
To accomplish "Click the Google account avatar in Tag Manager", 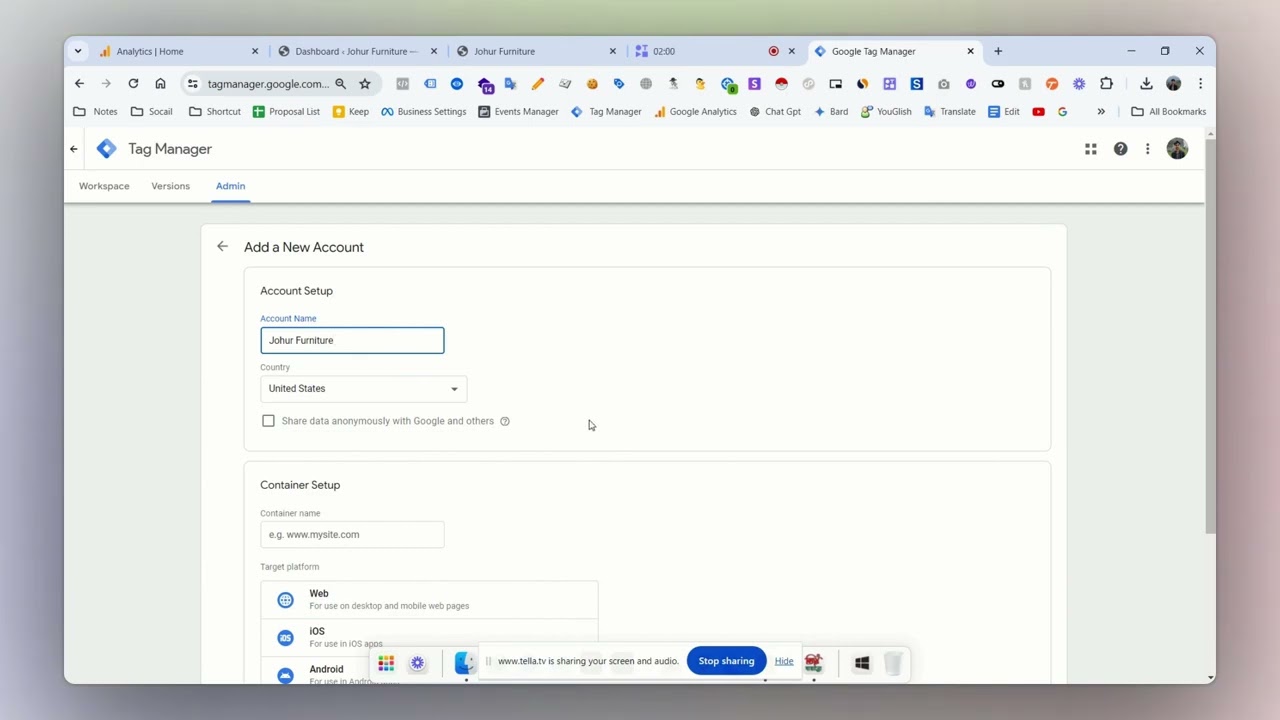I will pos(1177,149).
